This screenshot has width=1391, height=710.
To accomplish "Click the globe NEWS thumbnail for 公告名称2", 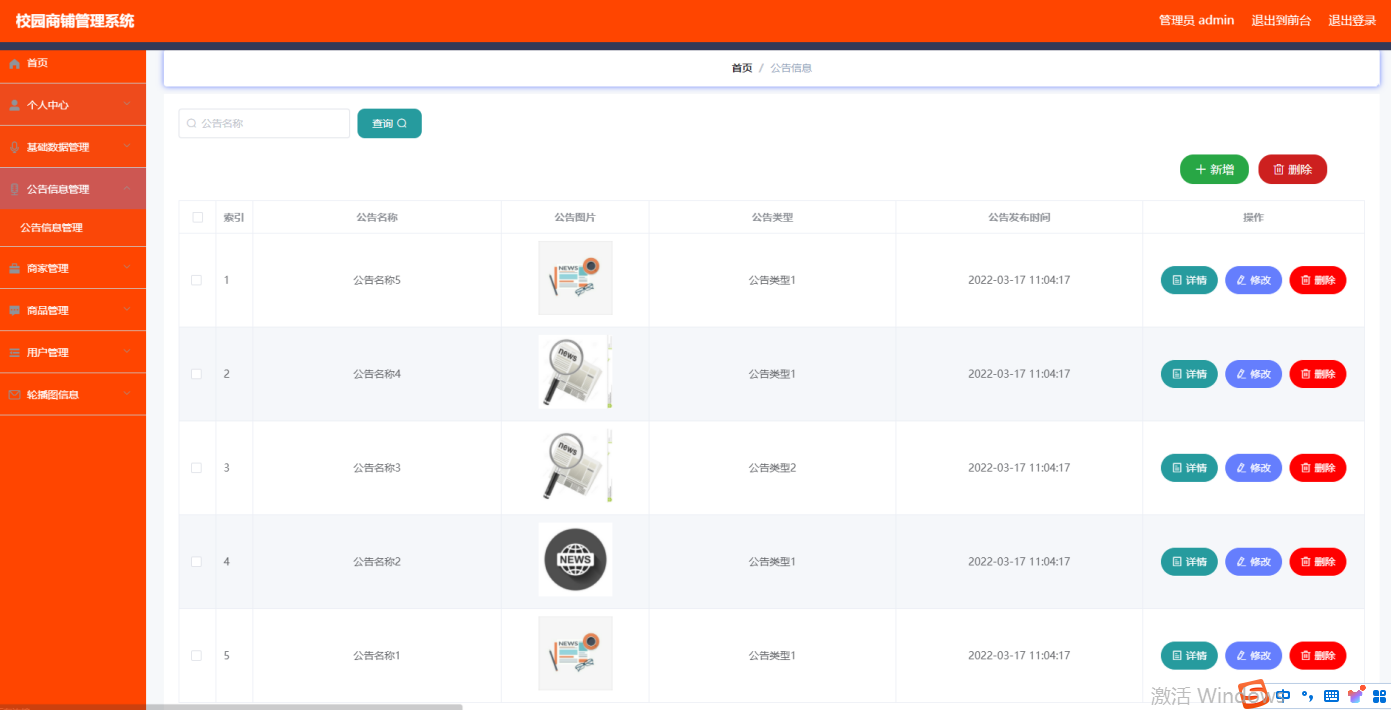I will click(x=575, y=560).
